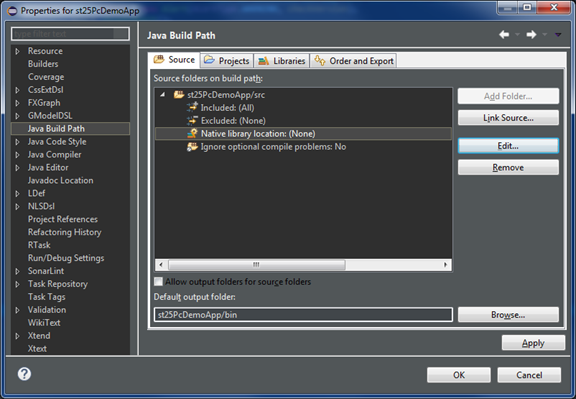Switch to the Projects tab

point(227,61)
